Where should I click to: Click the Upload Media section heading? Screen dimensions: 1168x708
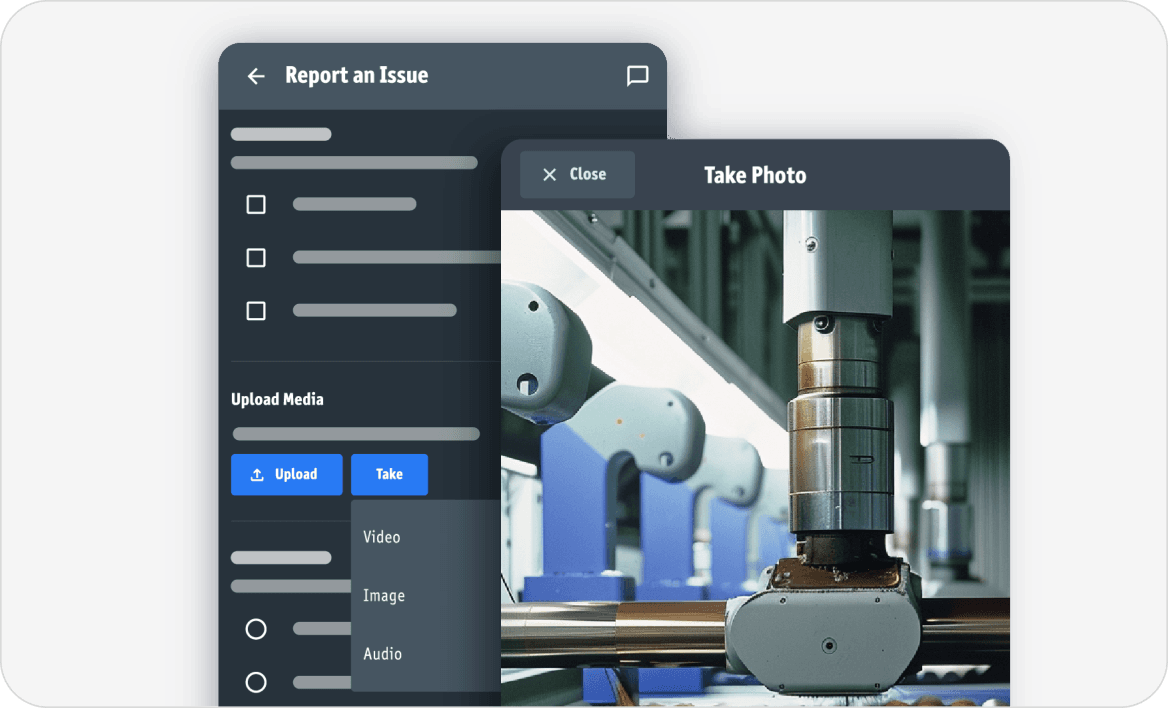[x=277, y=399]
